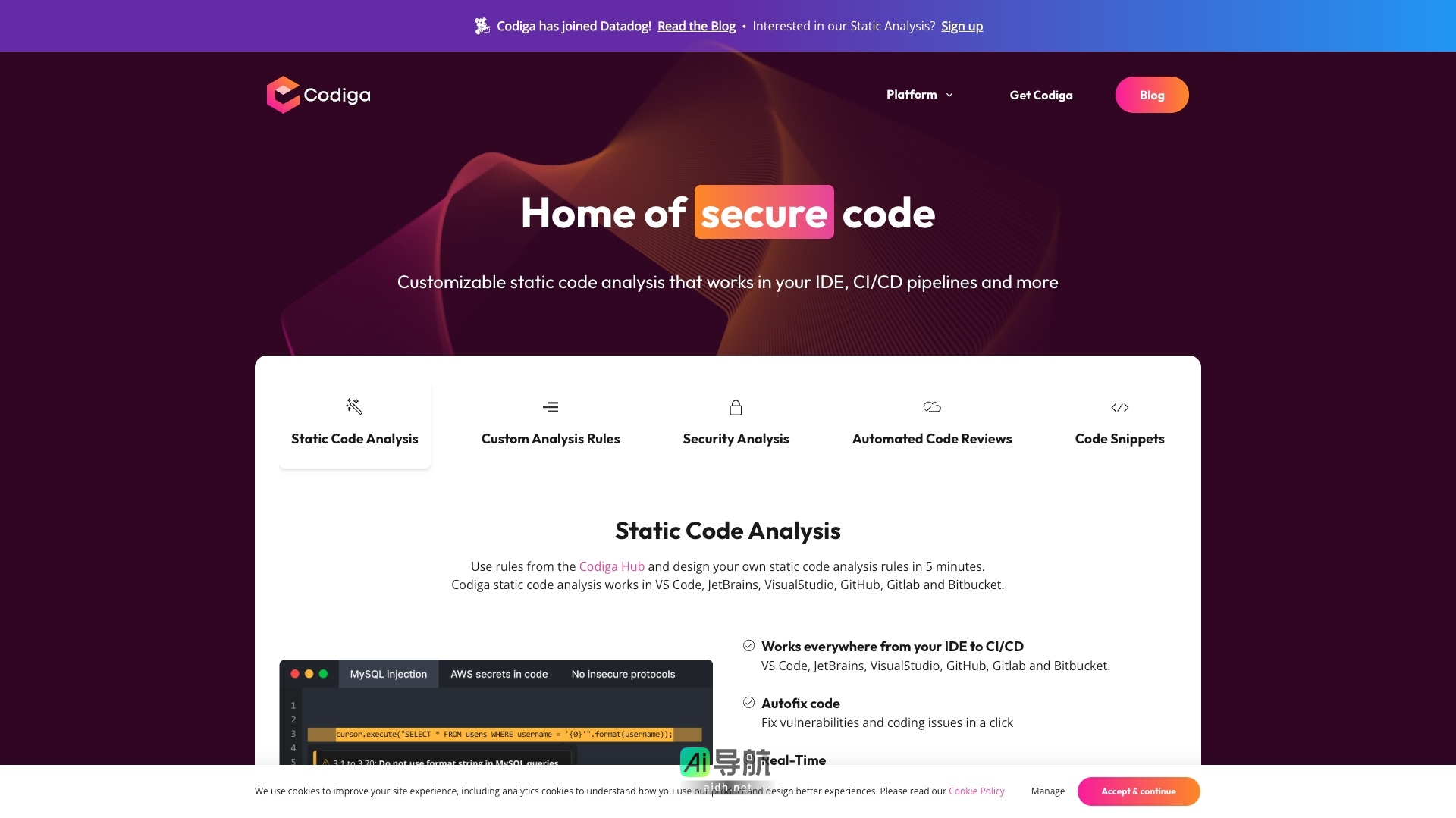Click Accept & continue cookie button
Screen dimensions: 1456x818
tap(1138, 791)
